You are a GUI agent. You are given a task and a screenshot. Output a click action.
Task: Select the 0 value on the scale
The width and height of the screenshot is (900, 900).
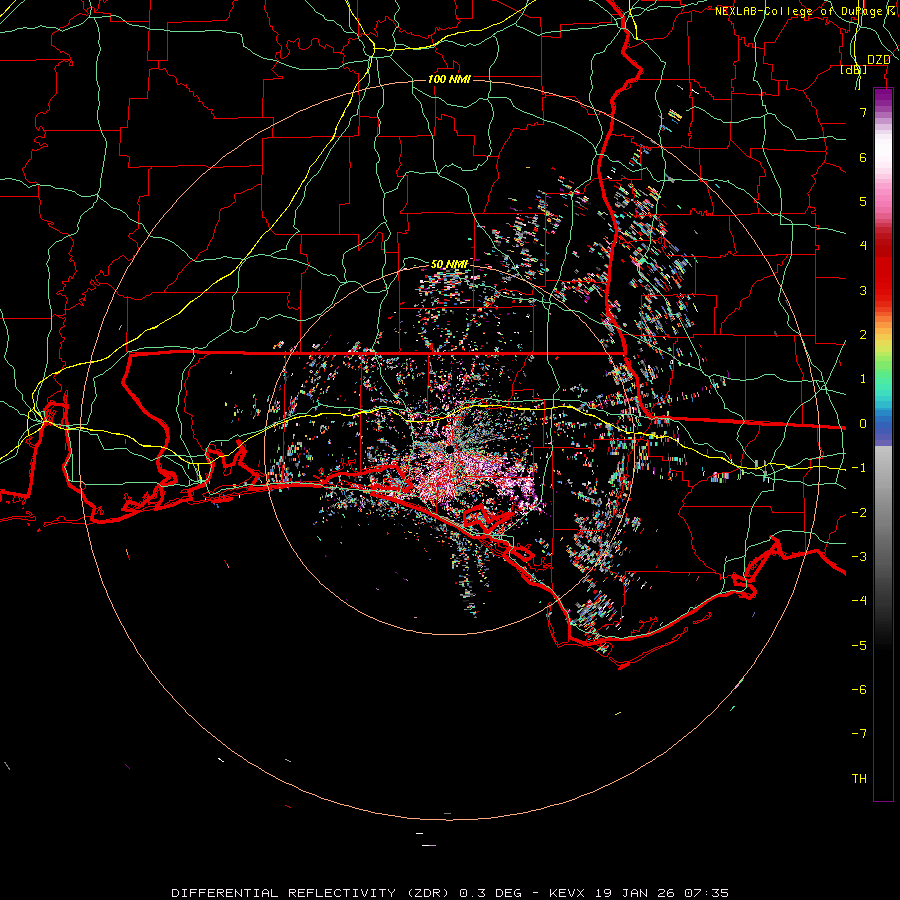pyautogui.click(x=863, y=423)
